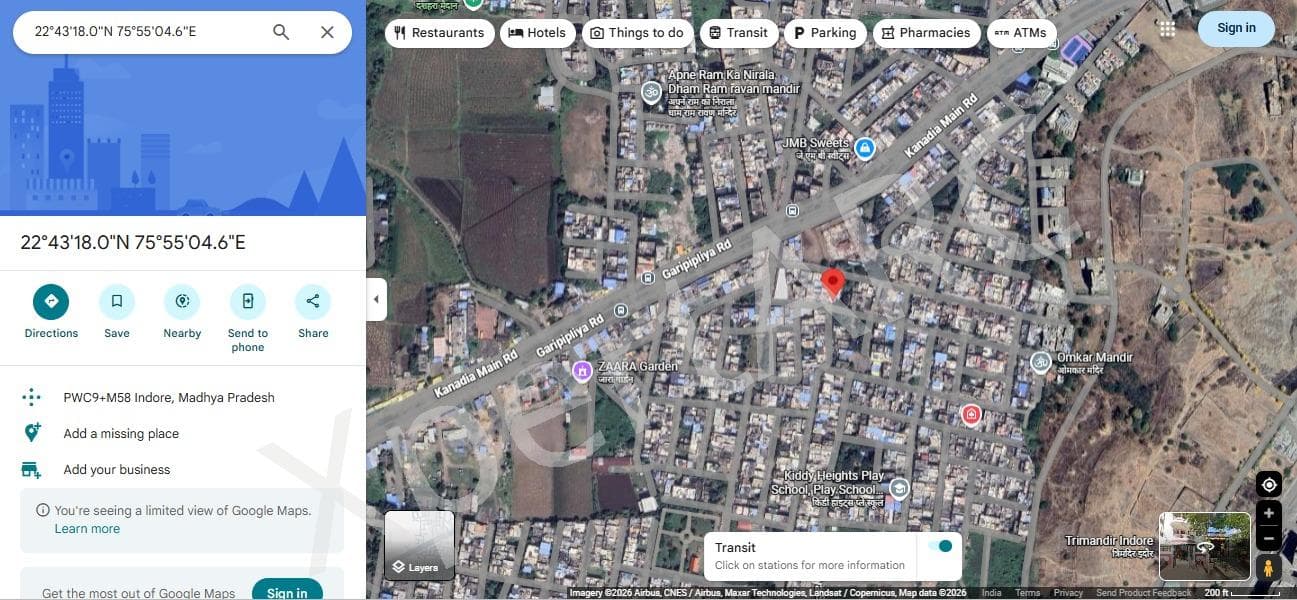Open Terms link in footer

point(1028,593)
